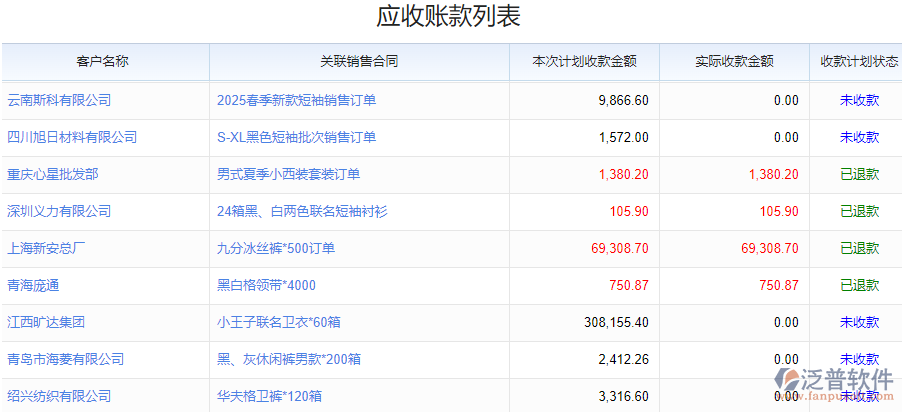The height and width of the screenshot is (412, 904).
Task: Sort by 客户名称 column header
Action: [x=103, y=61]
